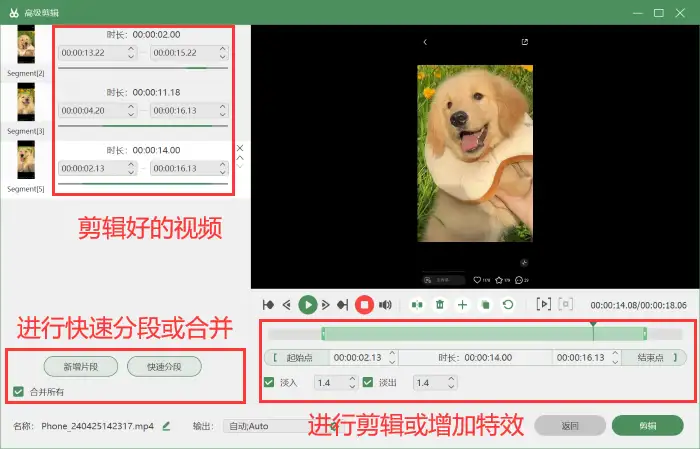Copy the segment with the duplicate icon

[x=485, y=305]
